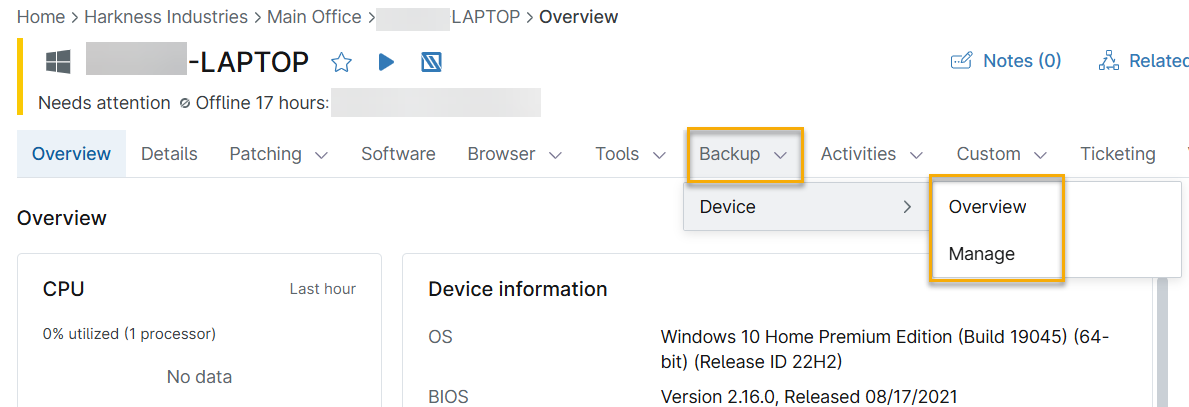
Task: Select Overview in the Backup submenu
Action: click(987, 207)
